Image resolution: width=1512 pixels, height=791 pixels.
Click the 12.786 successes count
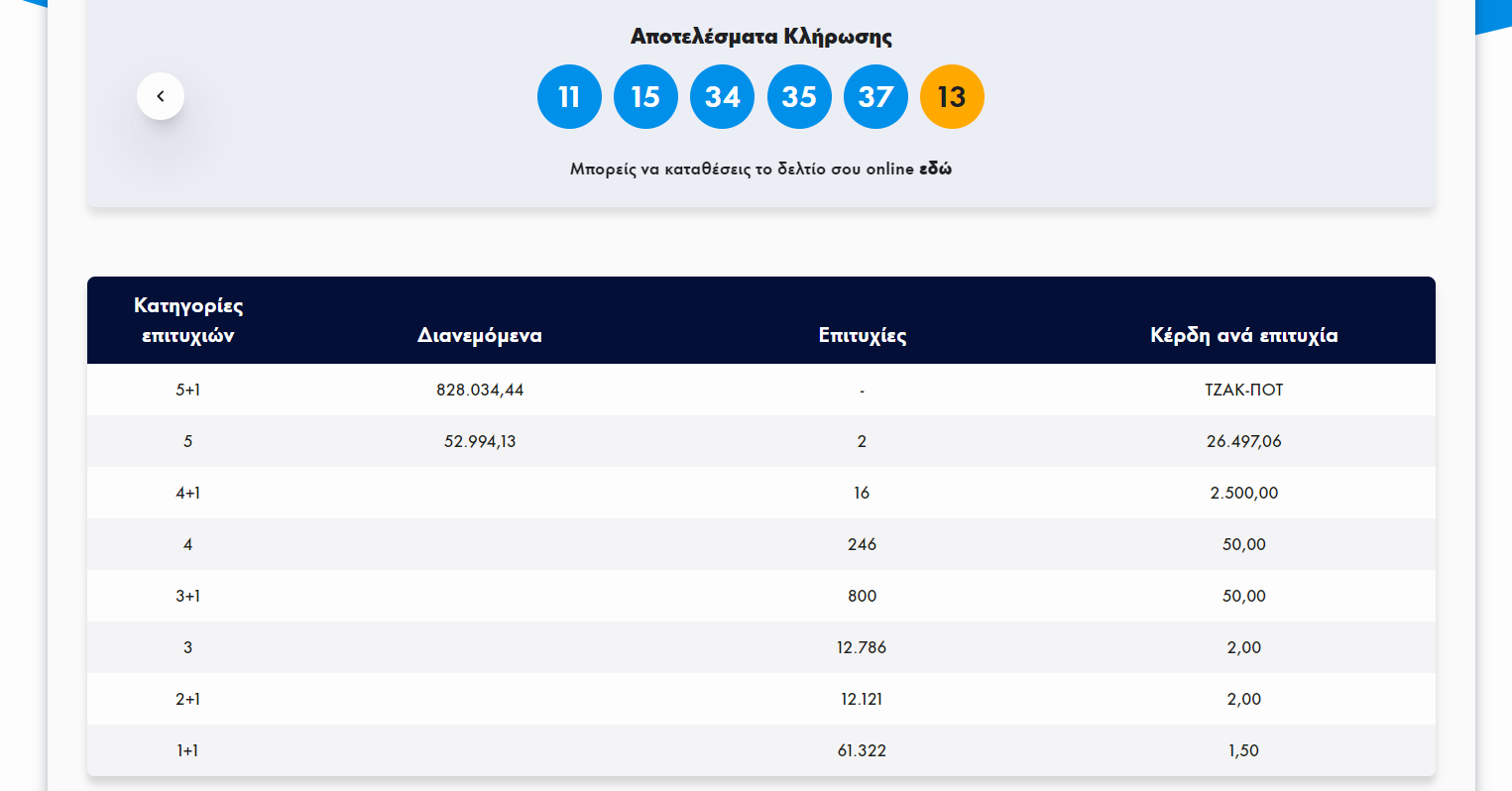click(862, 647)
